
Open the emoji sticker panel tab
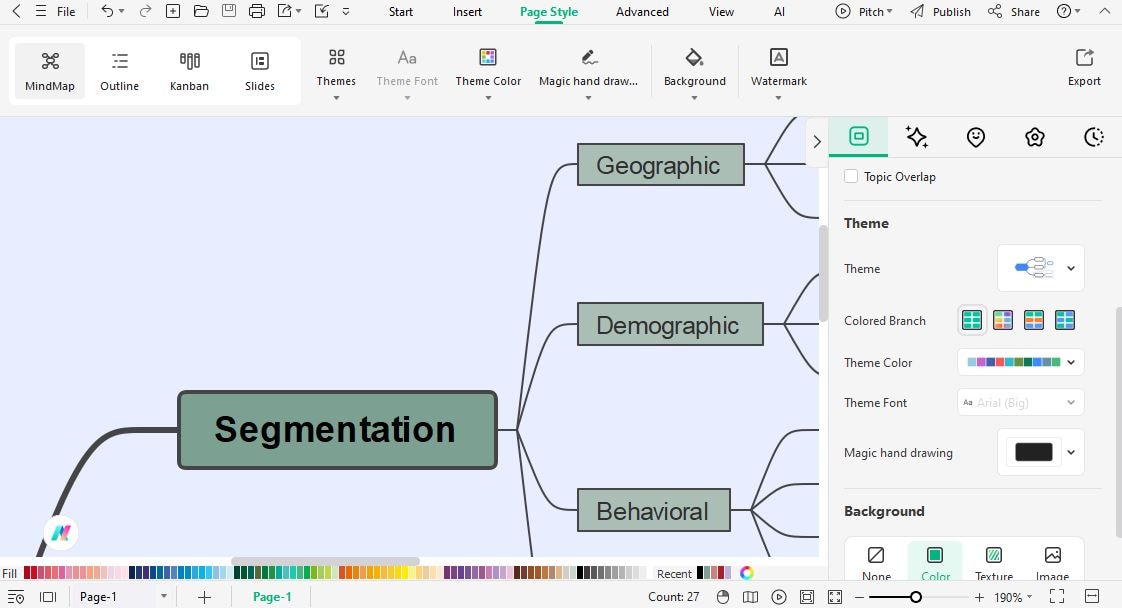coord(975,137)
